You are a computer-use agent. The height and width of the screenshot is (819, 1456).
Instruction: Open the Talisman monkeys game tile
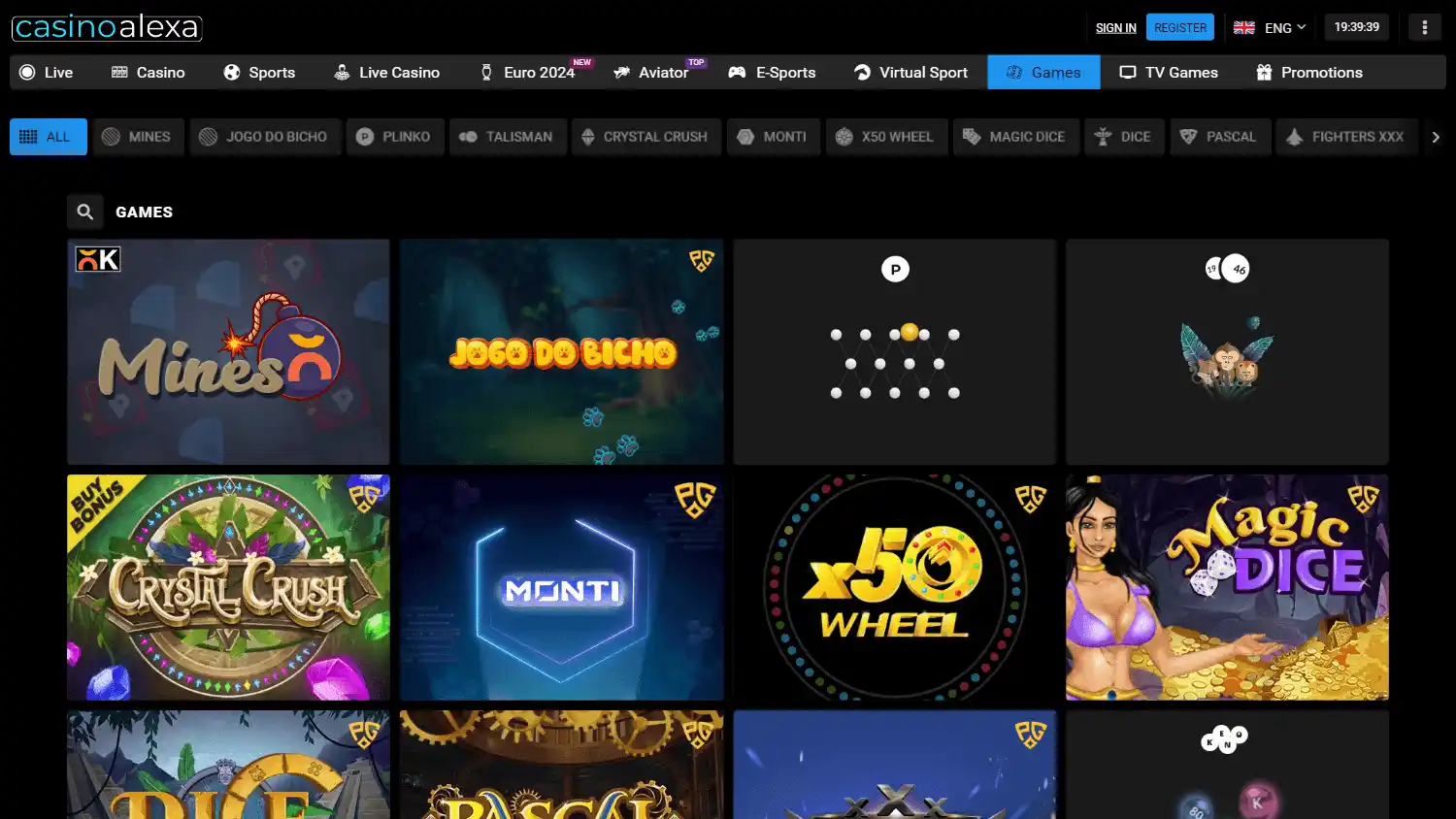coord(1228,352)
